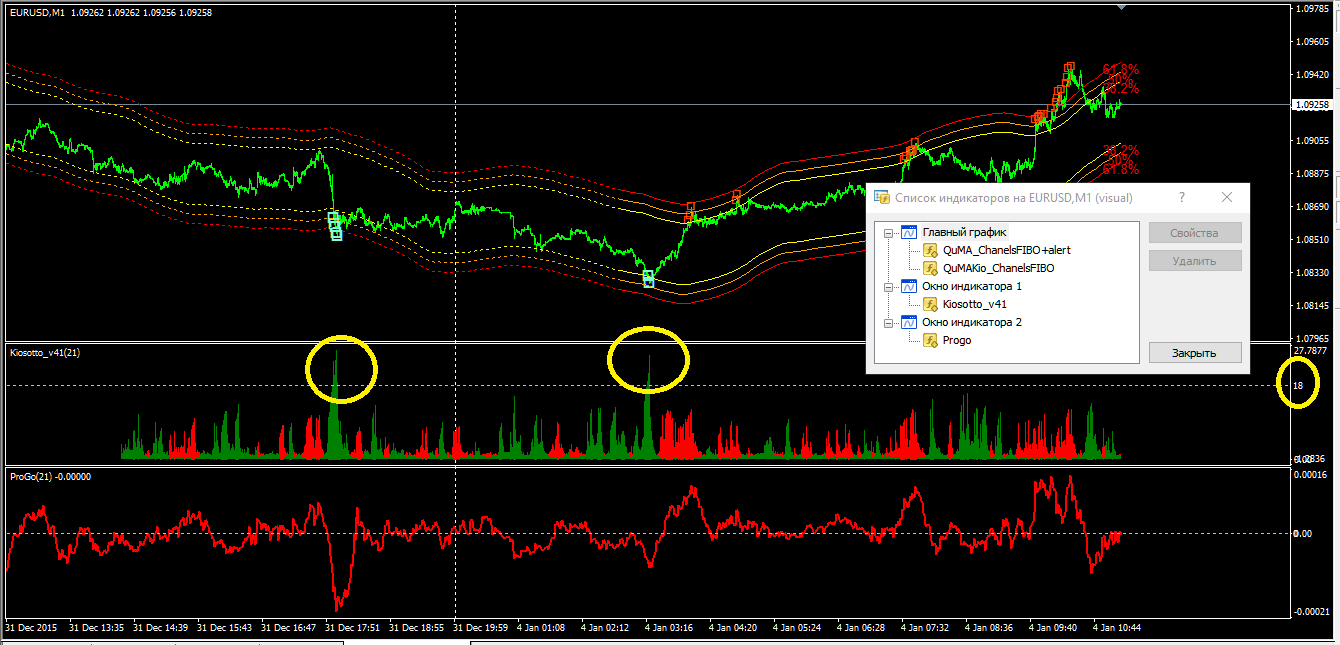Collapse the Главный график tree node

tap(887, 232)
